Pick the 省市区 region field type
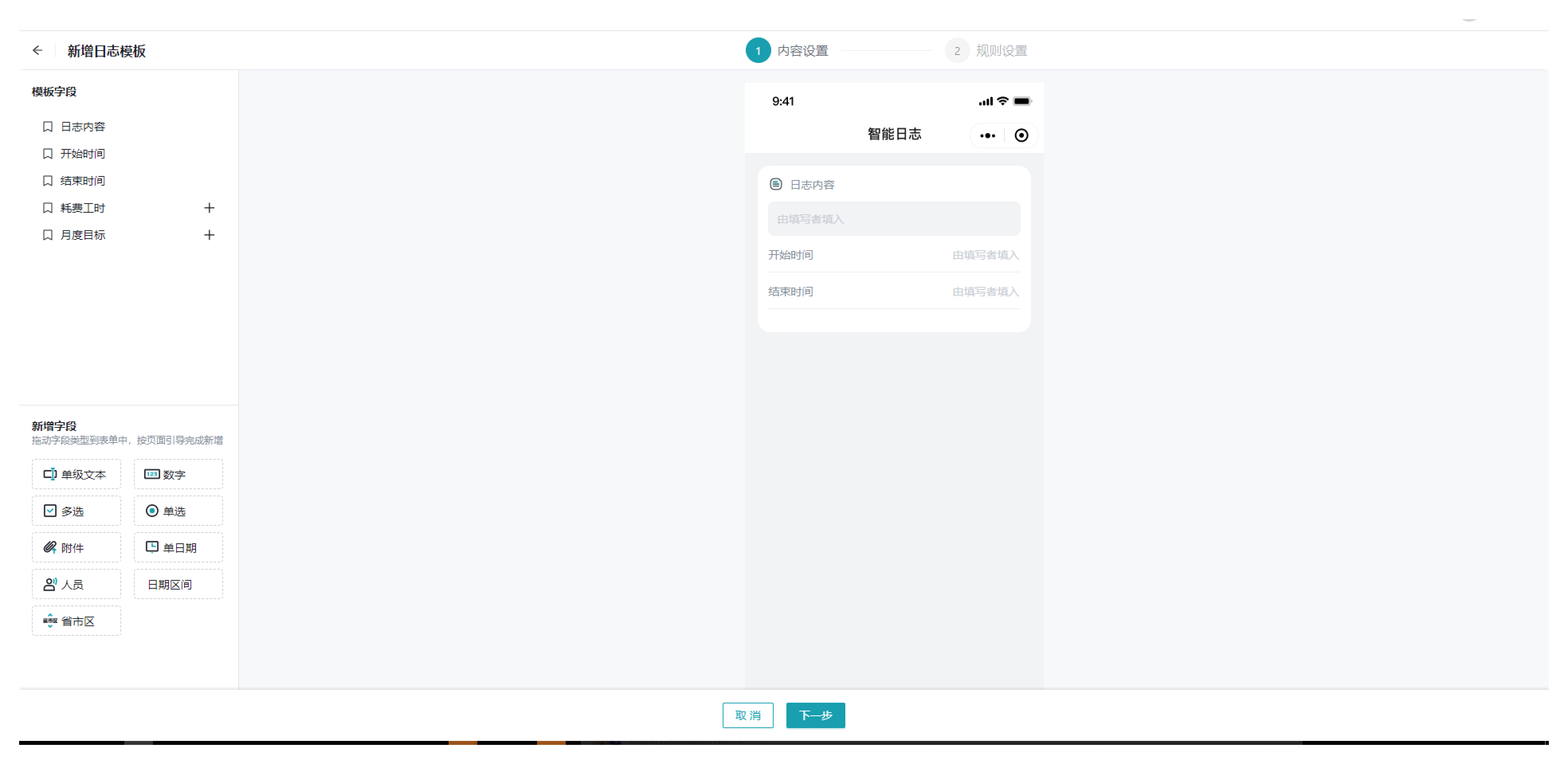Image resolution: width=1568 pixels, height=764 pixels. [x=76, y=621]
